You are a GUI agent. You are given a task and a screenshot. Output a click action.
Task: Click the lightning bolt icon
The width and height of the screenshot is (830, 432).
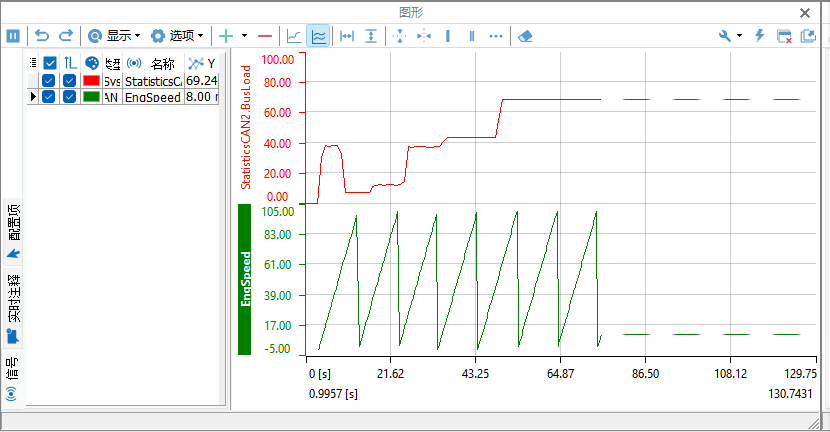click(759, 35)
